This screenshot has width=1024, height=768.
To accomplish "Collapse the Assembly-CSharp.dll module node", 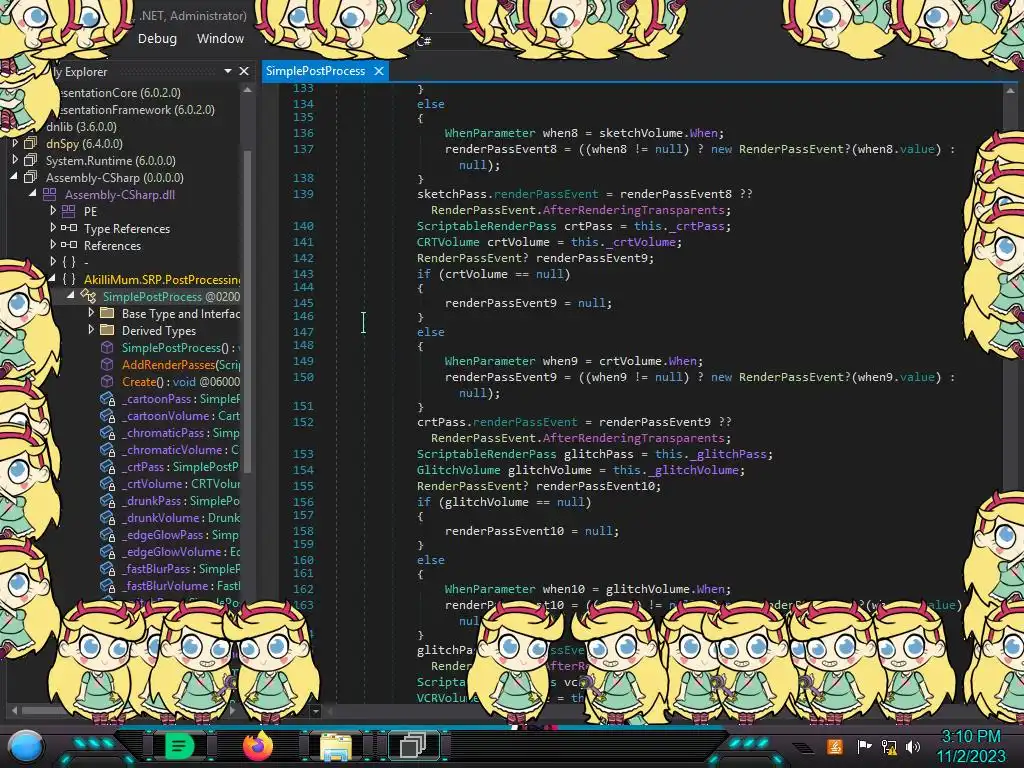I will click(x=33, y=194).
